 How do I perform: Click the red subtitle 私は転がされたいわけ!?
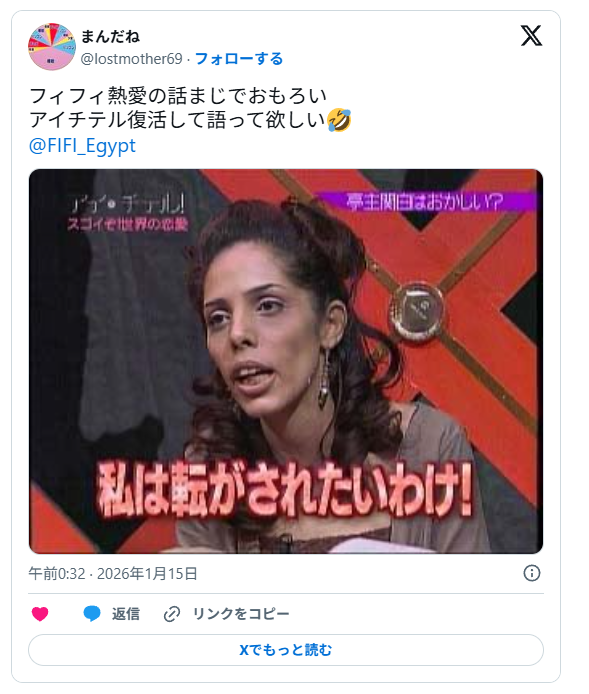(x=286, y=490)
